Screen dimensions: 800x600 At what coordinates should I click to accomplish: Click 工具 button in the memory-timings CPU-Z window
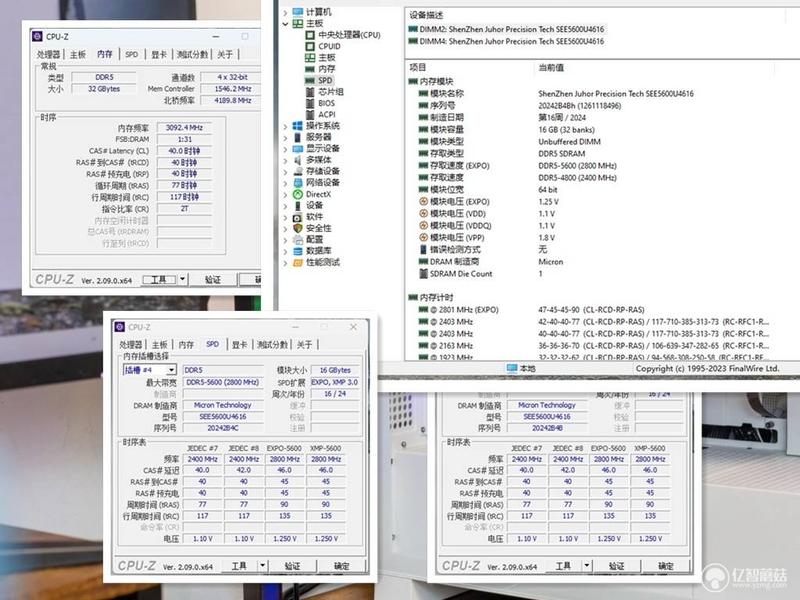pyautogui.click(x=159, y=280)
